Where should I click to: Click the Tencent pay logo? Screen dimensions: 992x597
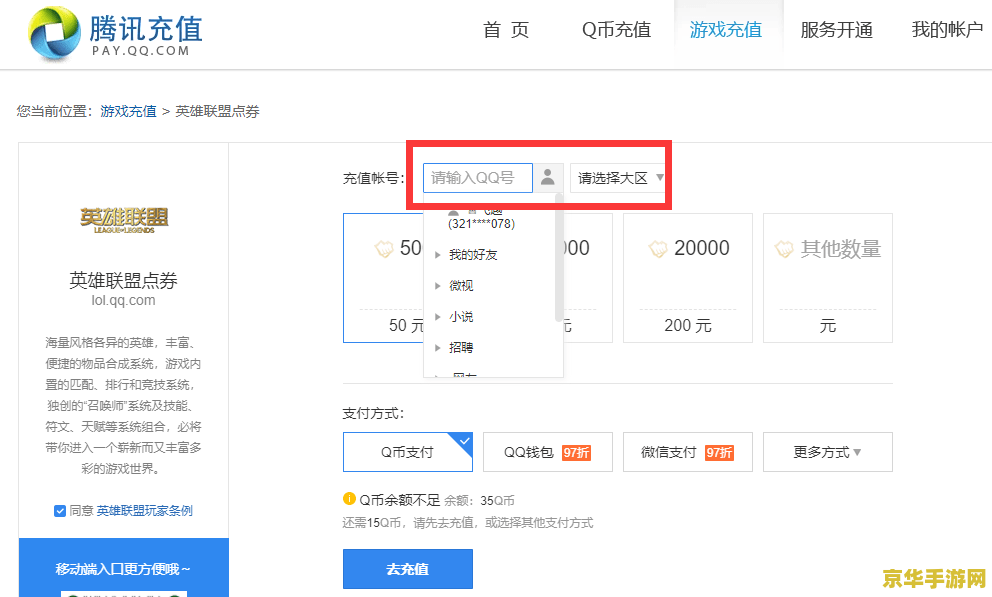[x=116, y=33]
